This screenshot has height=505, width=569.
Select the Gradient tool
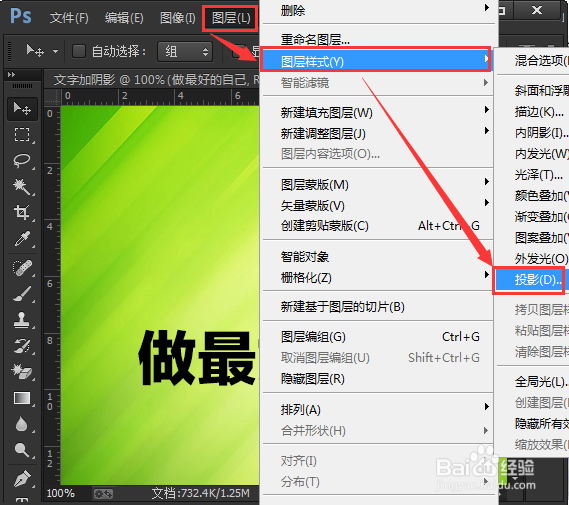tap(22, 398)
